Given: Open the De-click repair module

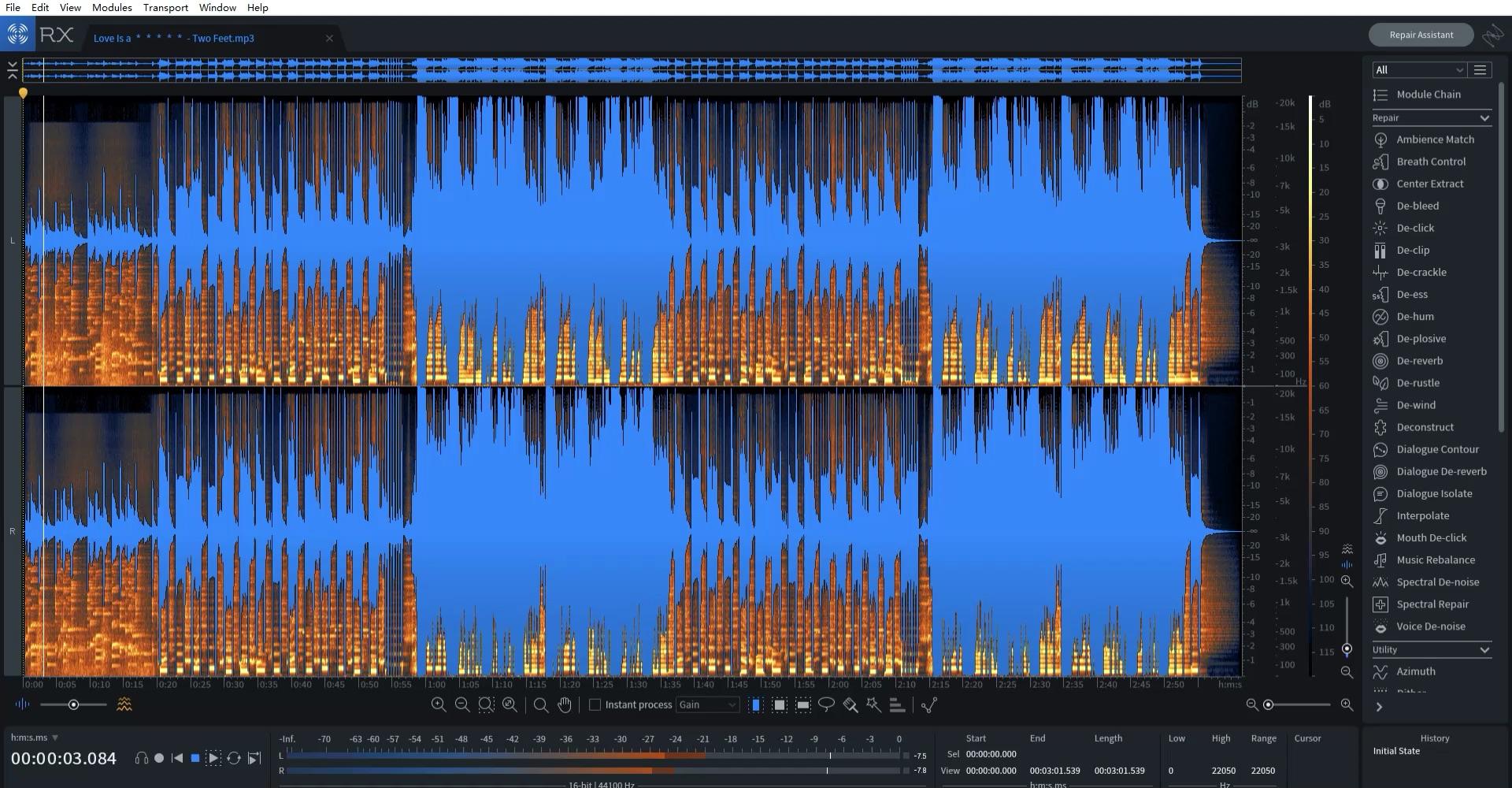Looking at the screenshot, I should tap(1414, 228).
